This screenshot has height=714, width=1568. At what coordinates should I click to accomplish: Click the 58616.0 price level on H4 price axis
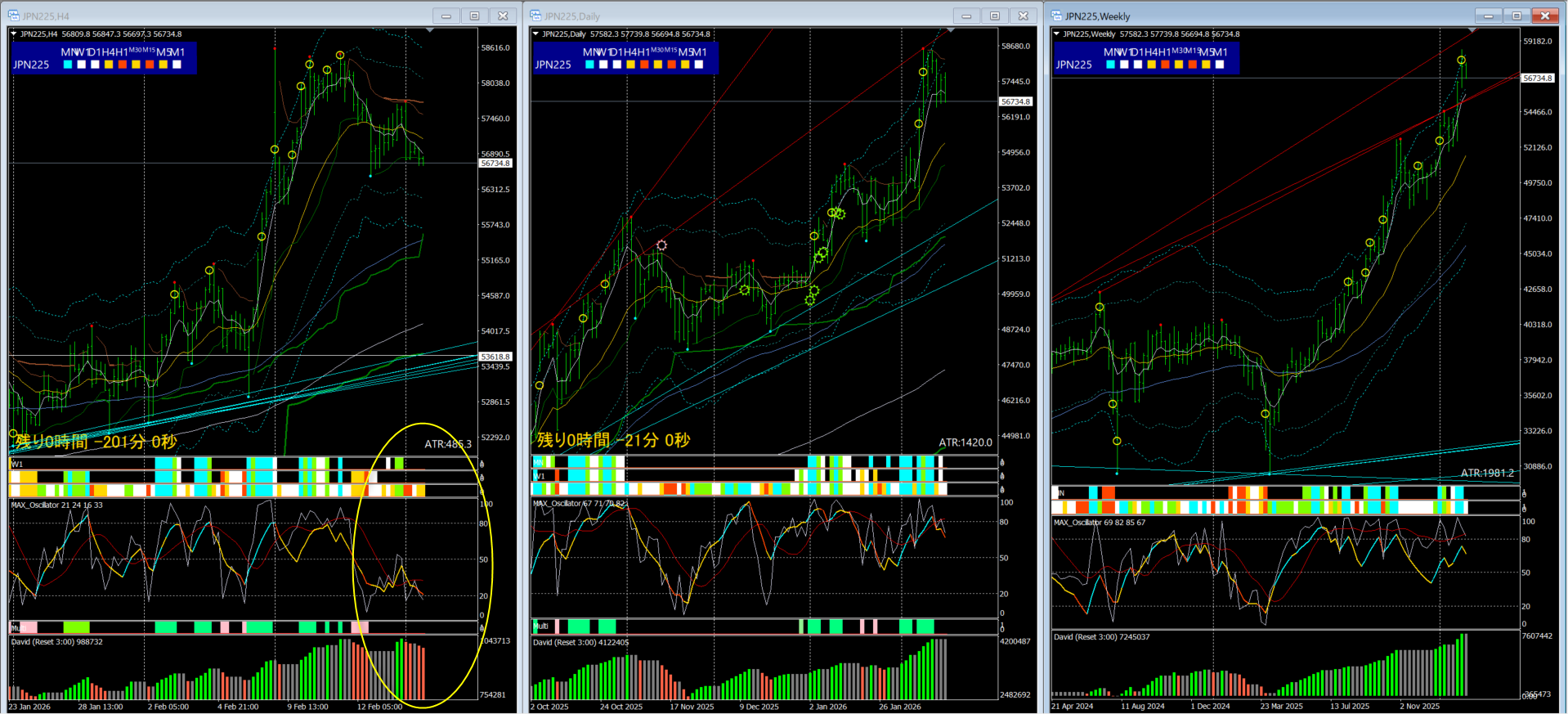[495, 48]
